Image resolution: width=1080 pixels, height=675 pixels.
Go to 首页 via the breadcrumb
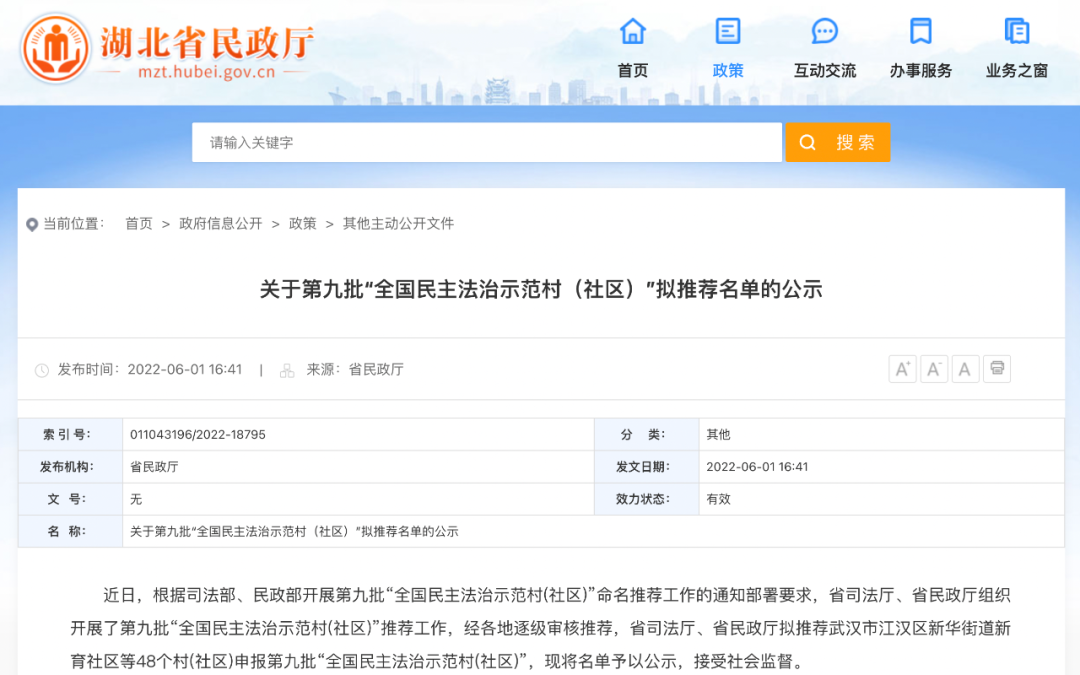139,224
